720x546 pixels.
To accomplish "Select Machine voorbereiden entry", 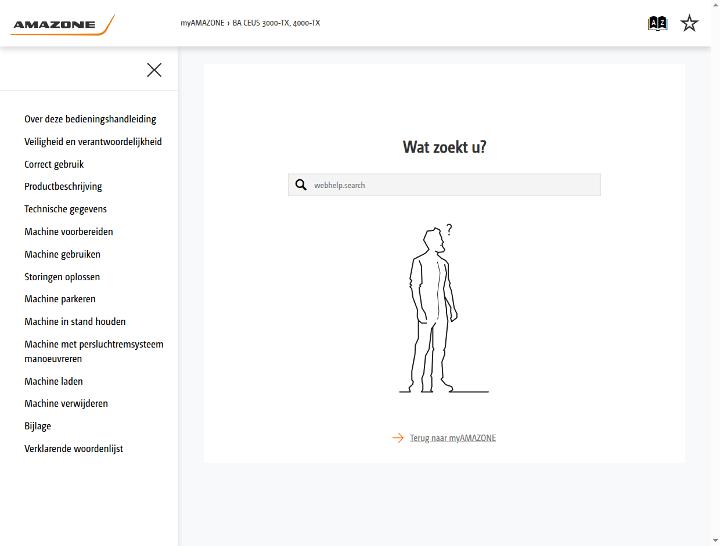I will pos(68,231).
